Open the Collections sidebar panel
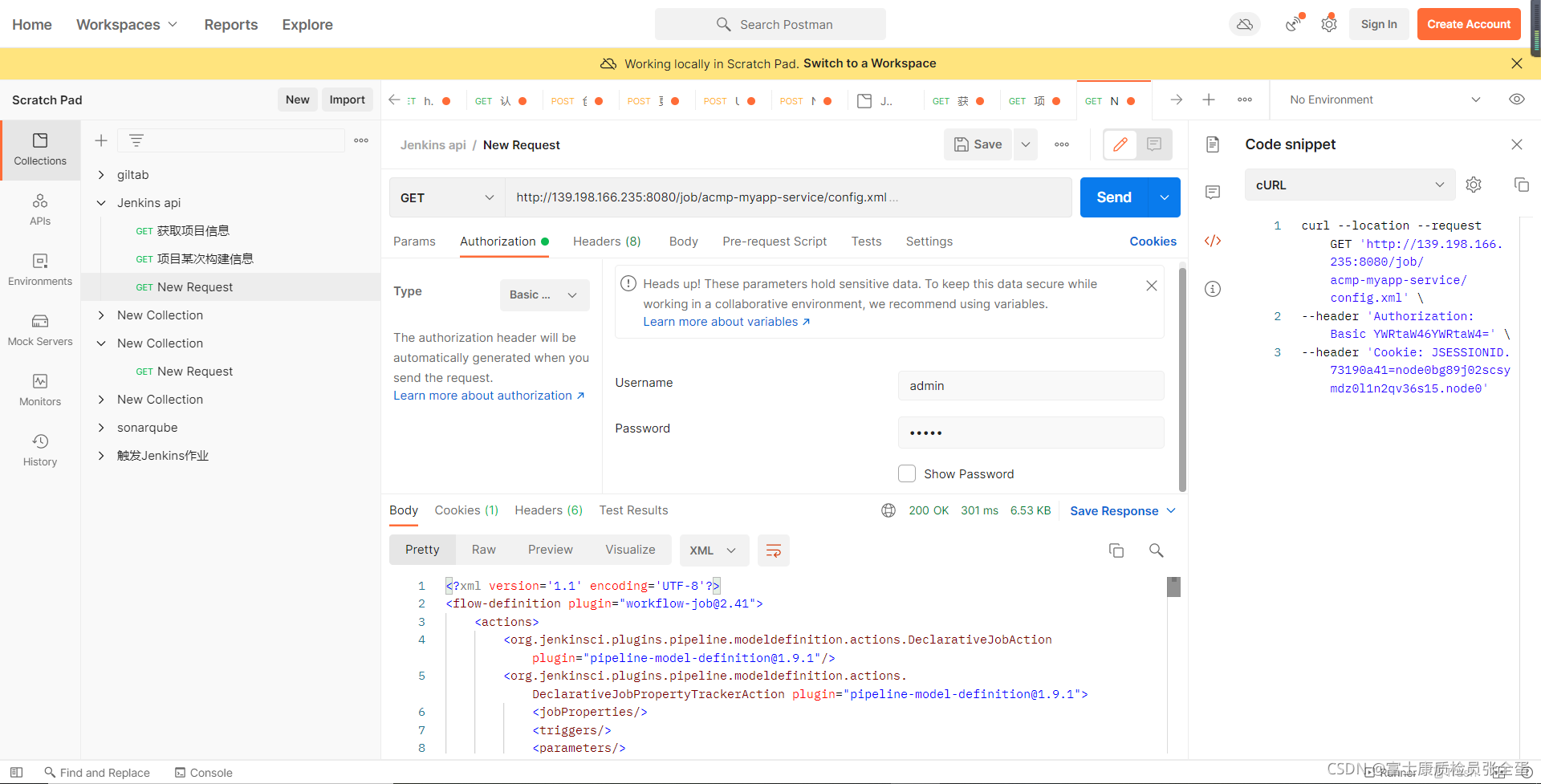 [x=40, y=150]
